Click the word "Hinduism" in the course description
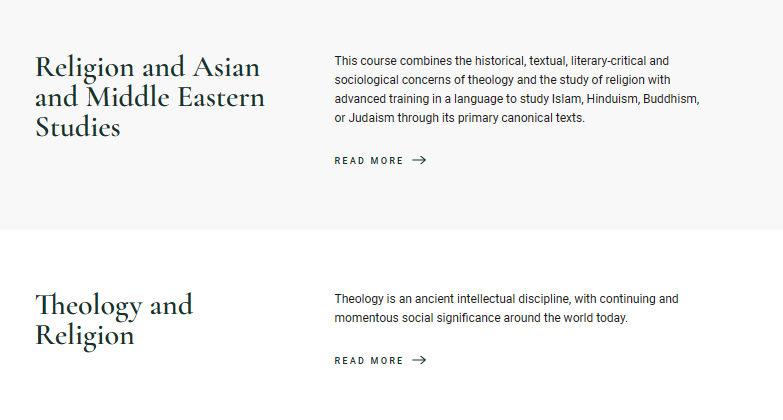 pyautogui.click(x=613, y=99)
